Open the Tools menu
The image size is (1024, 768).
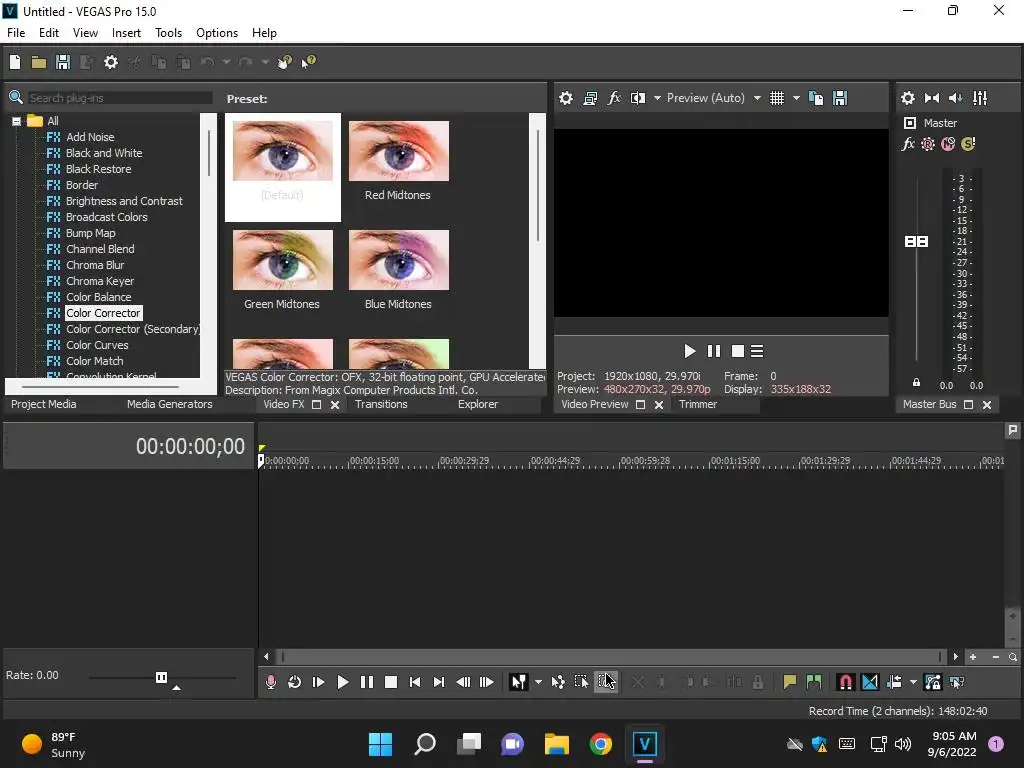click(168, 33)
